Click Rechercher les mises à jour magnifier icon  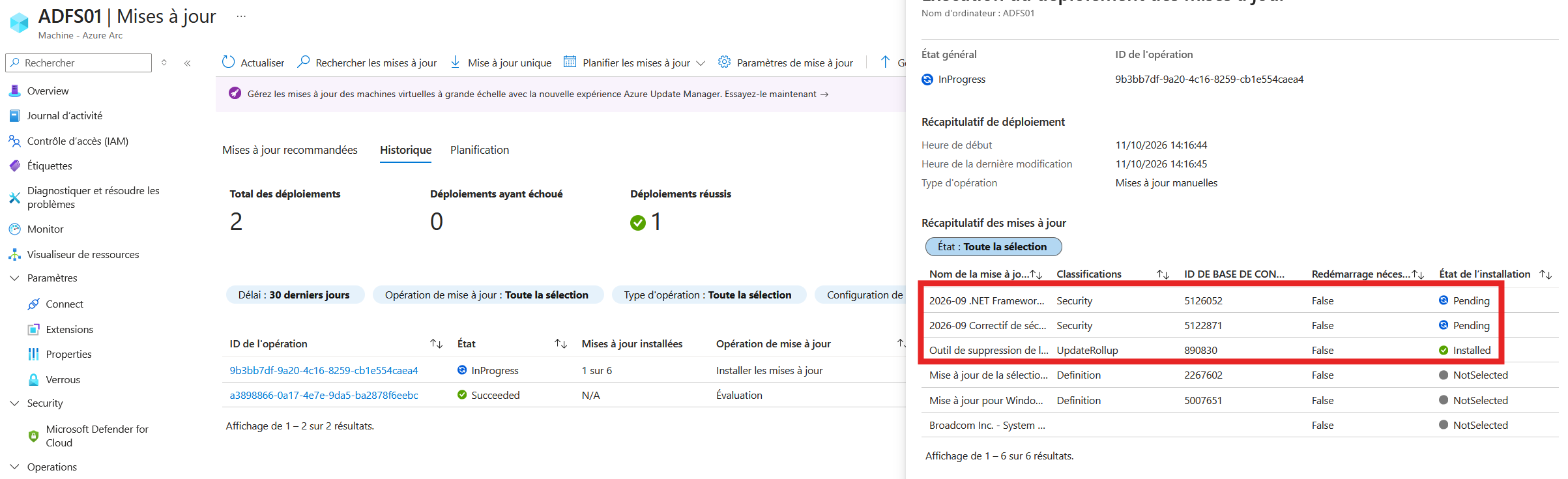tap(303, 62)
